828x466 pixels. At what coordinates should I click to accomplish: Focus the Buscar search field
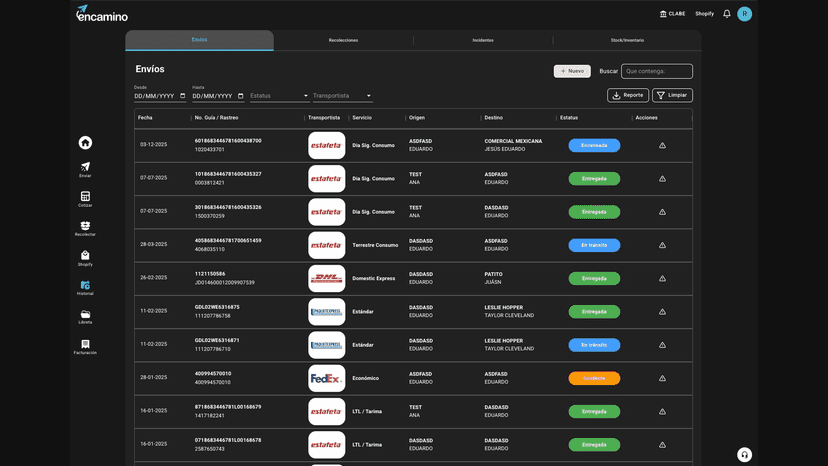coord(657,71)
